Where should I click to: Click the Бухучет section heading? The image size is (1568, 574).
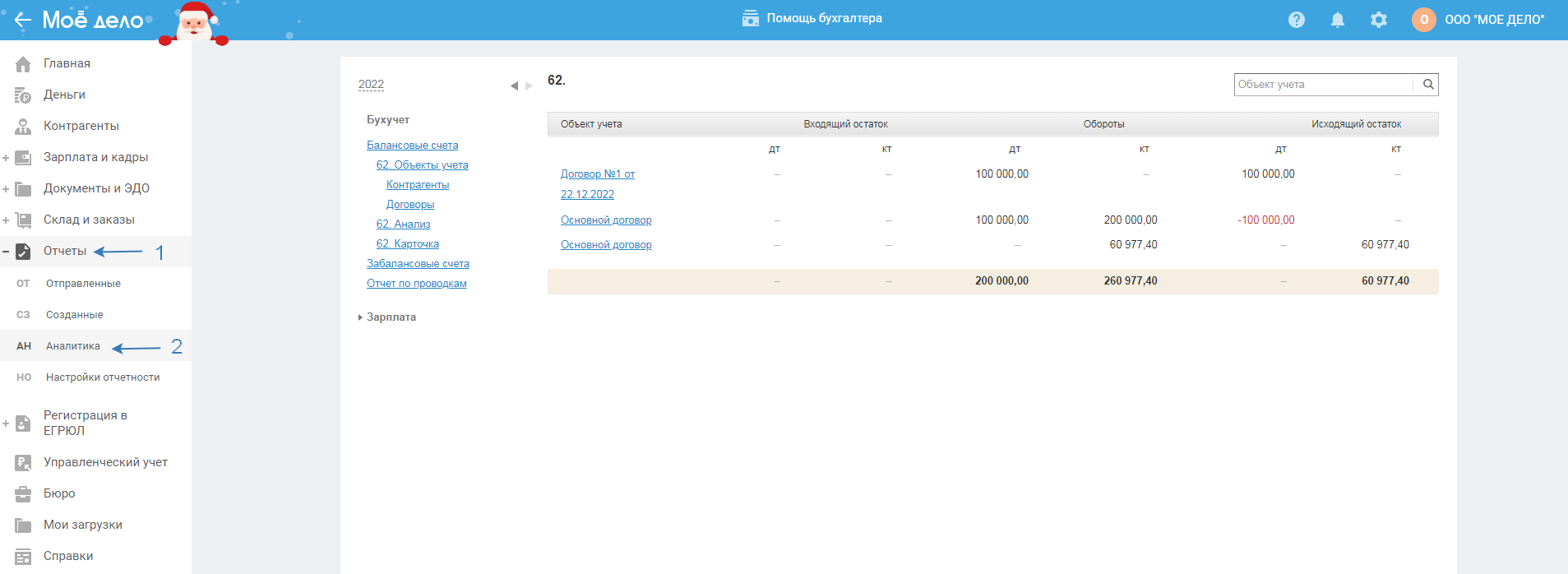[388, 119]
